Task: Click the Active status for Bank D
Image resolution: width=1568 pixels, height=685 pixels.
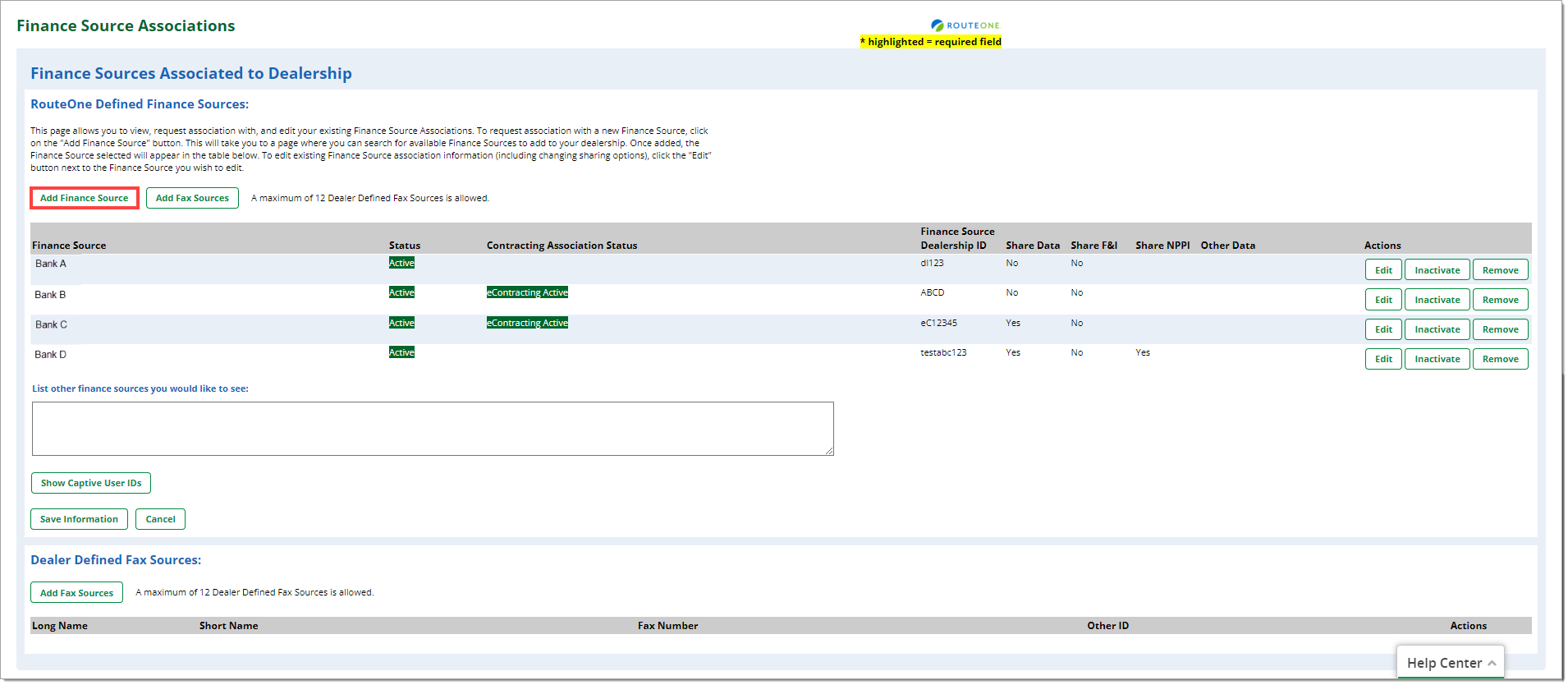Action: [x=401, y=352]
